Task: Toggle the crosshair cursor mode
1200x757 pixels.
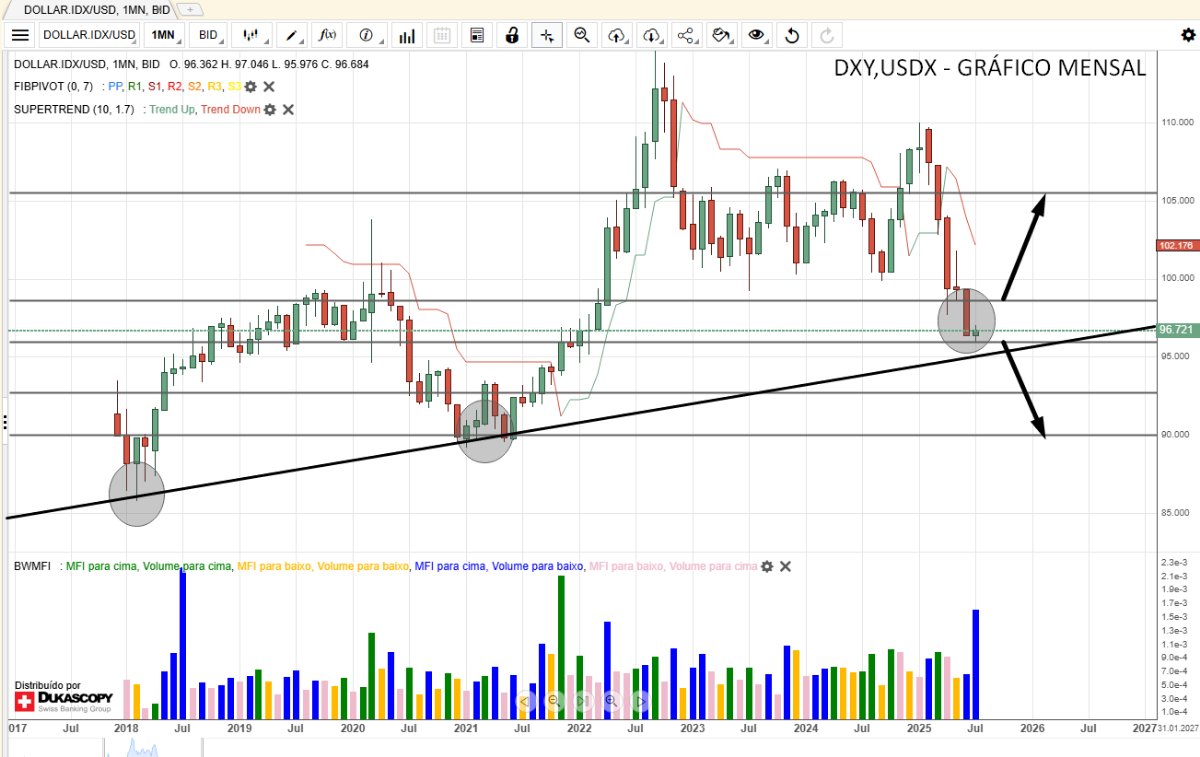Action: pyautogui.click(x=546, y=35)
